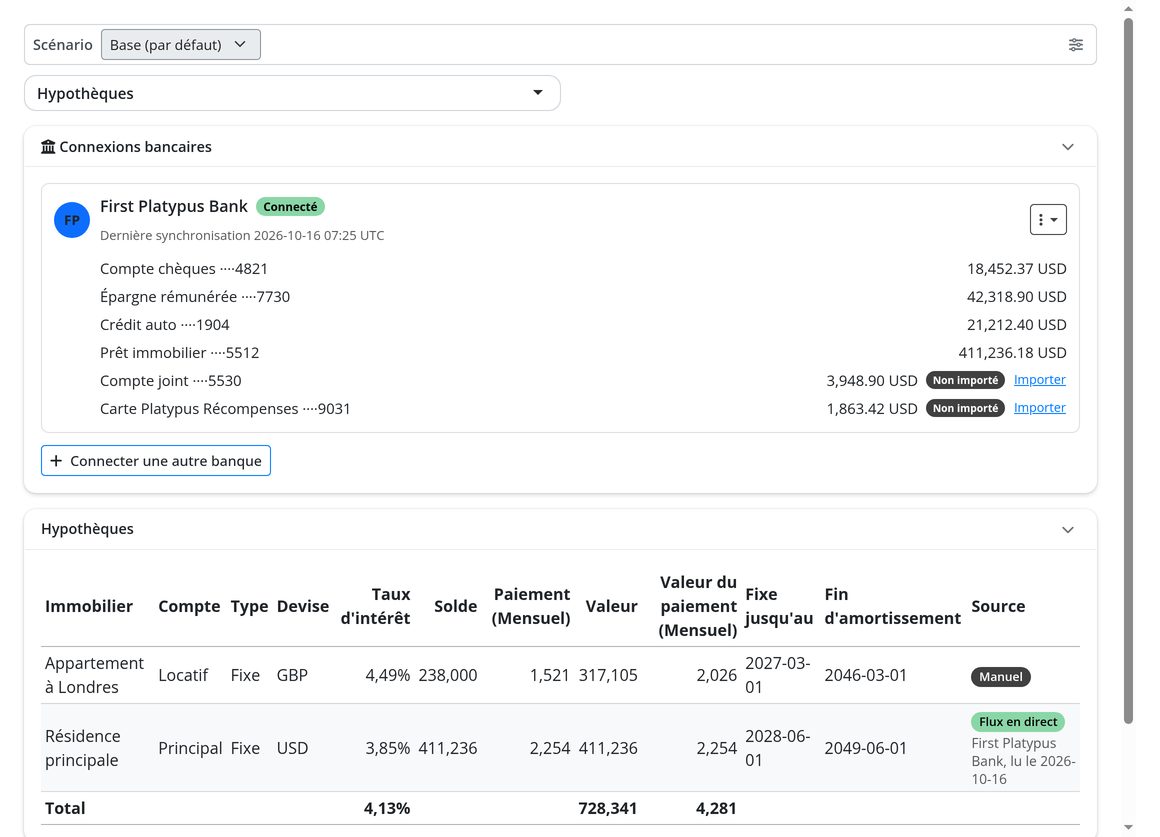Click the Solde column header
The width and height of the screenshot is (1160, 837).
pos(455,606)
